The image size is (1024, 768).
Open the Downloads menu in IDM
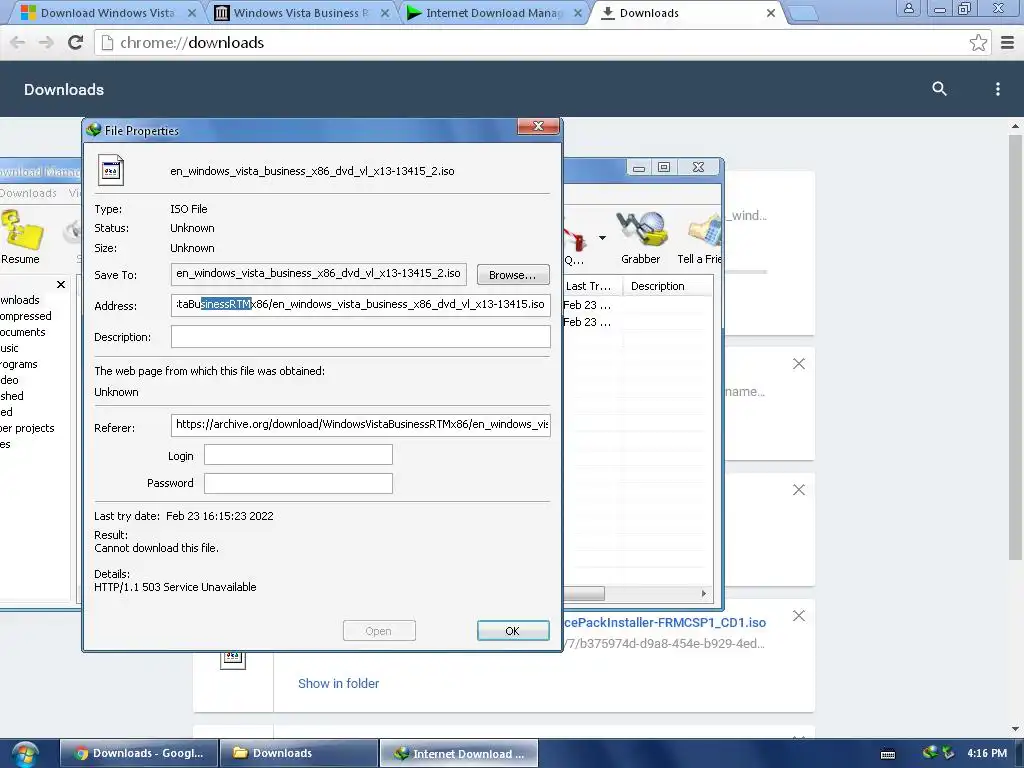28,193
